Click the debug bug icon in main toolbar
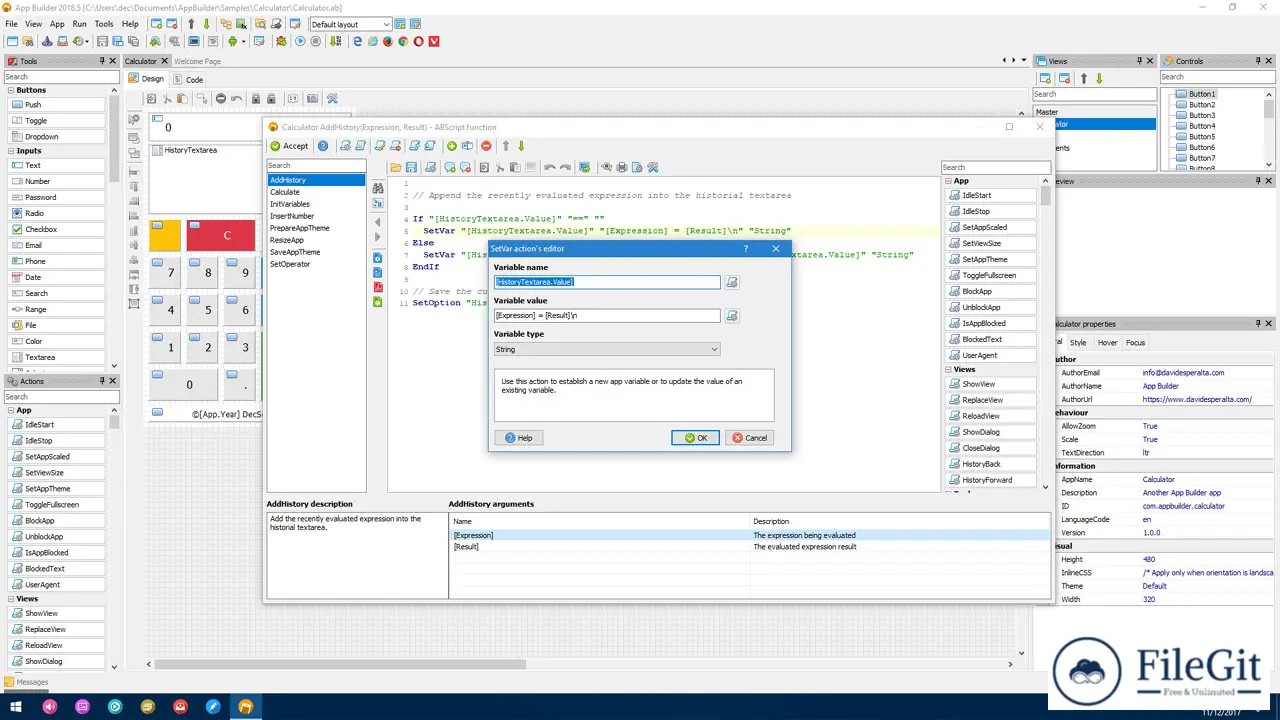Image resolution: width=1280 pixels, height=720 pixels. pos(281,42)
